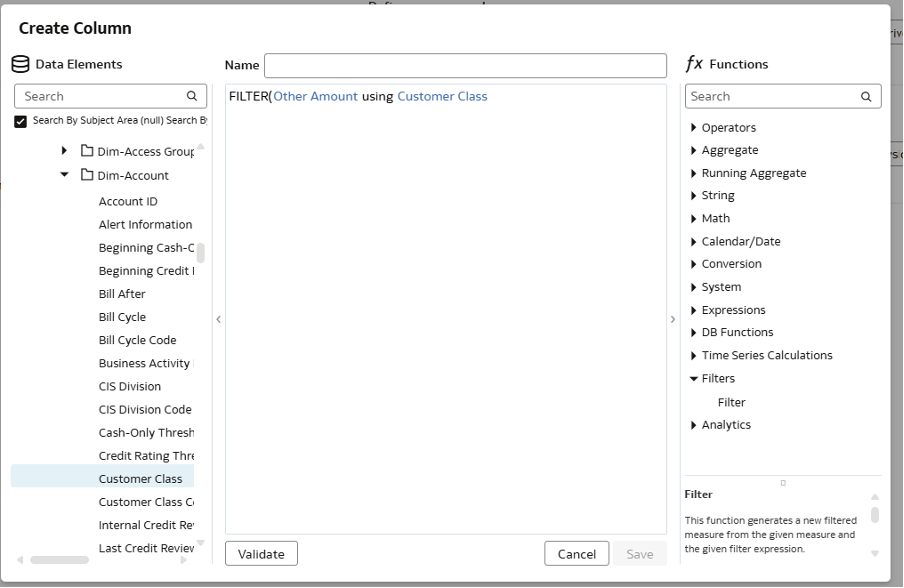Collapse the left Data Elements panel arrow
The height and width of the screenshot is (588, 904).
(x=218, y=320)
